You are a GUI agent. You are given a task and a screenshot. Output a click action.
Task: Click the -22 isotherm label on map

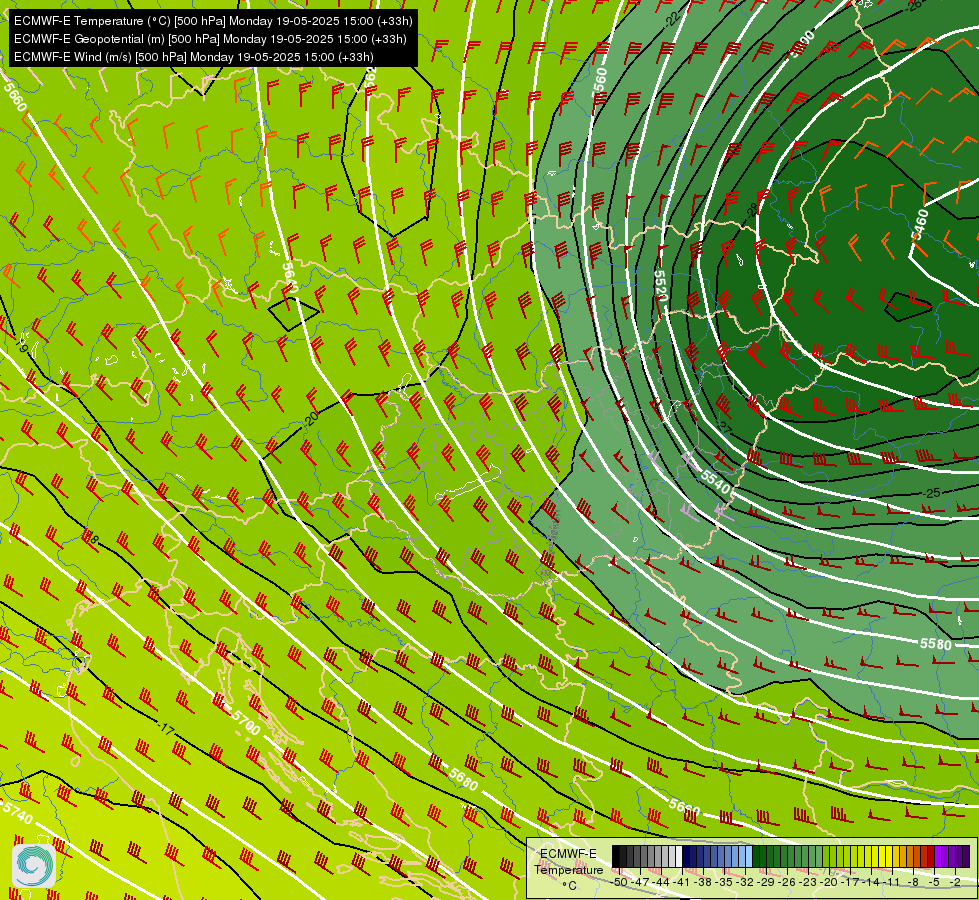[x=672, y=19]
